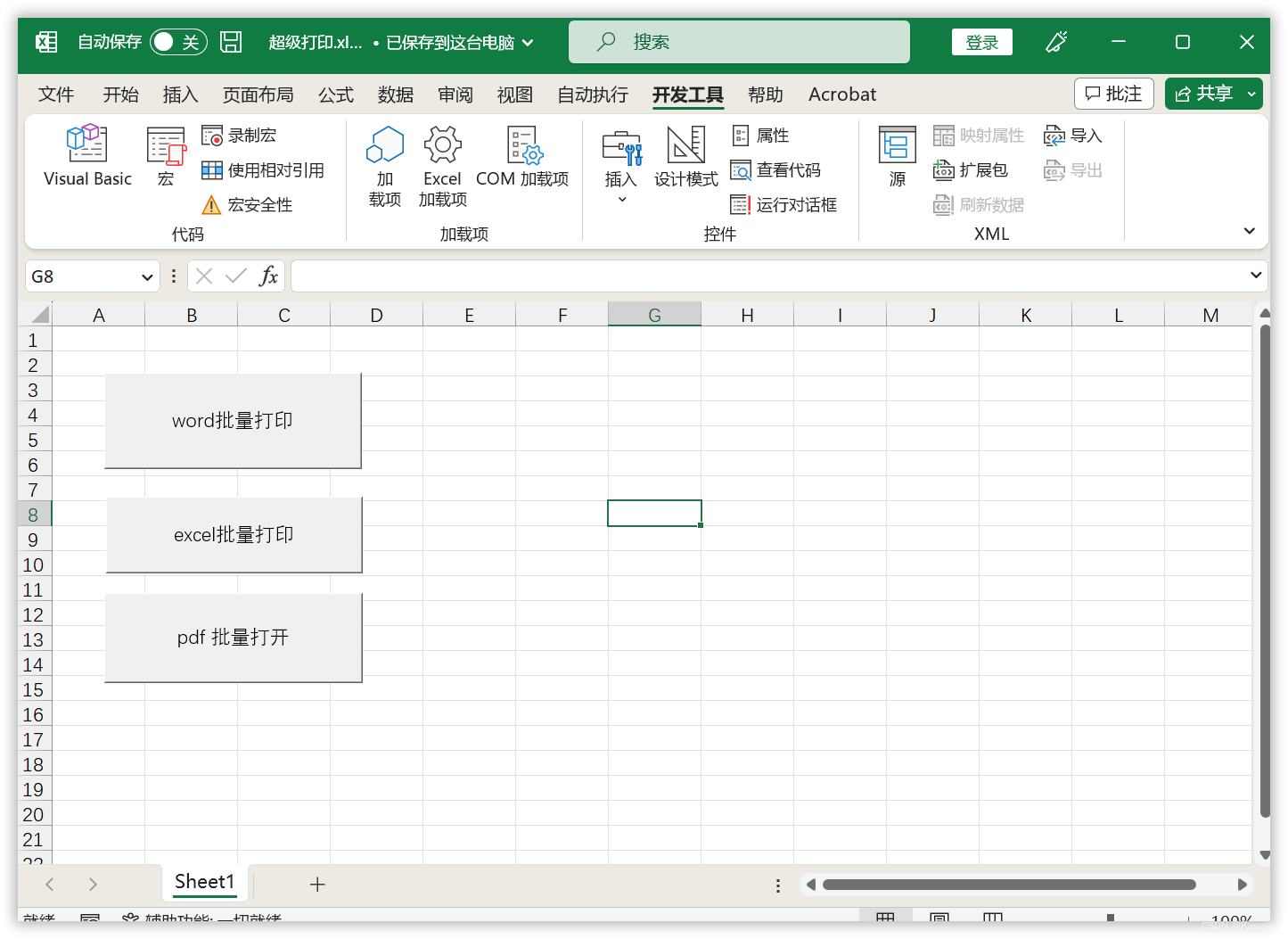Open control Properties (属性)

760,136
